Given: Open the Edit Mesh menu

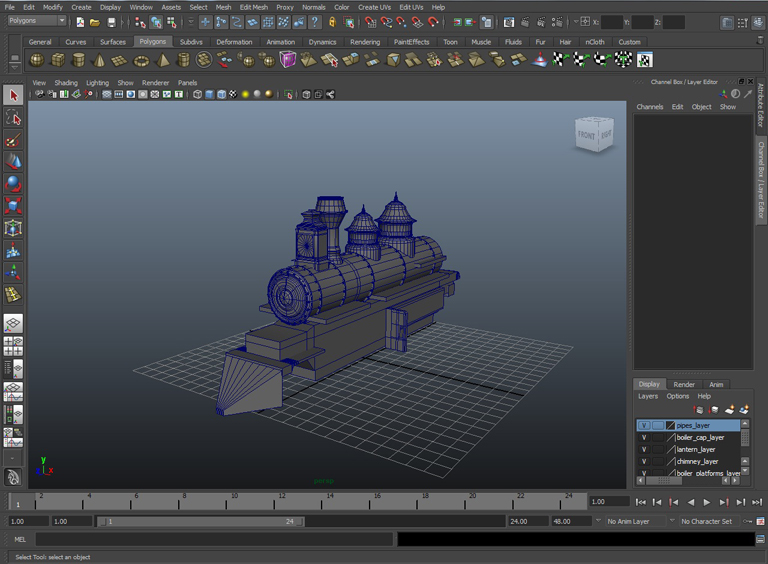Looking at the screenshot, I should click(x=253, y=7).
